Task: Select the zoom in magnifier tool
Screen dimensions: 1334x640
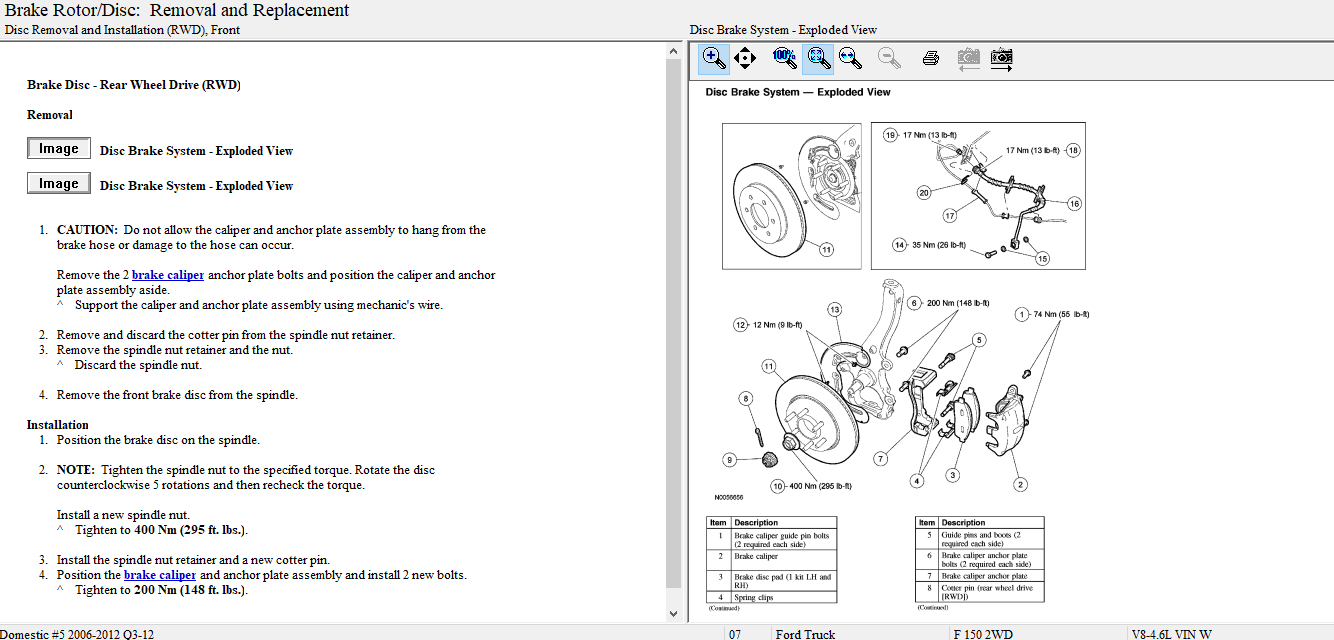Action: (713, 58)
